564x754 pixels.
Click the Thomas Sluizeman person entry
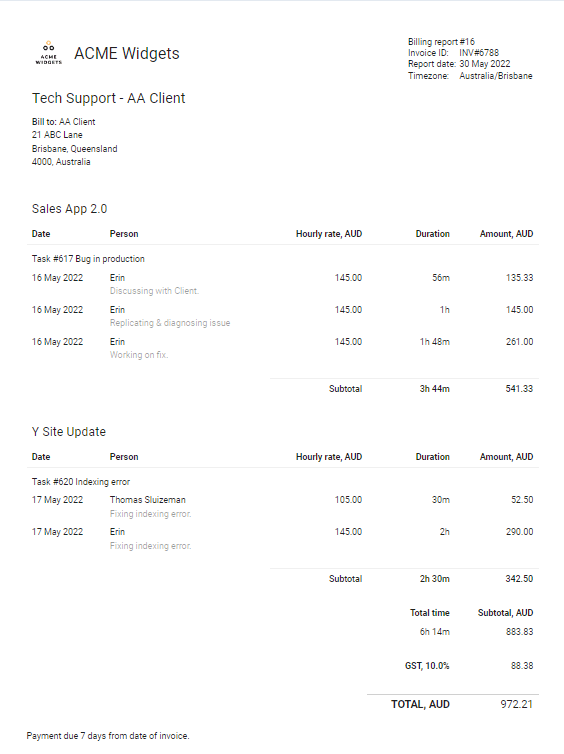tap(148, 500)
